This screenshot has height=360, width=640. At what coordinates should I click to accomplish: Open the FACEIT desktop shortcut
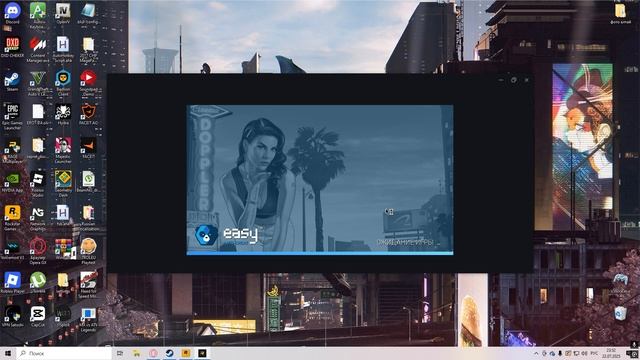[x=88, y=148]
